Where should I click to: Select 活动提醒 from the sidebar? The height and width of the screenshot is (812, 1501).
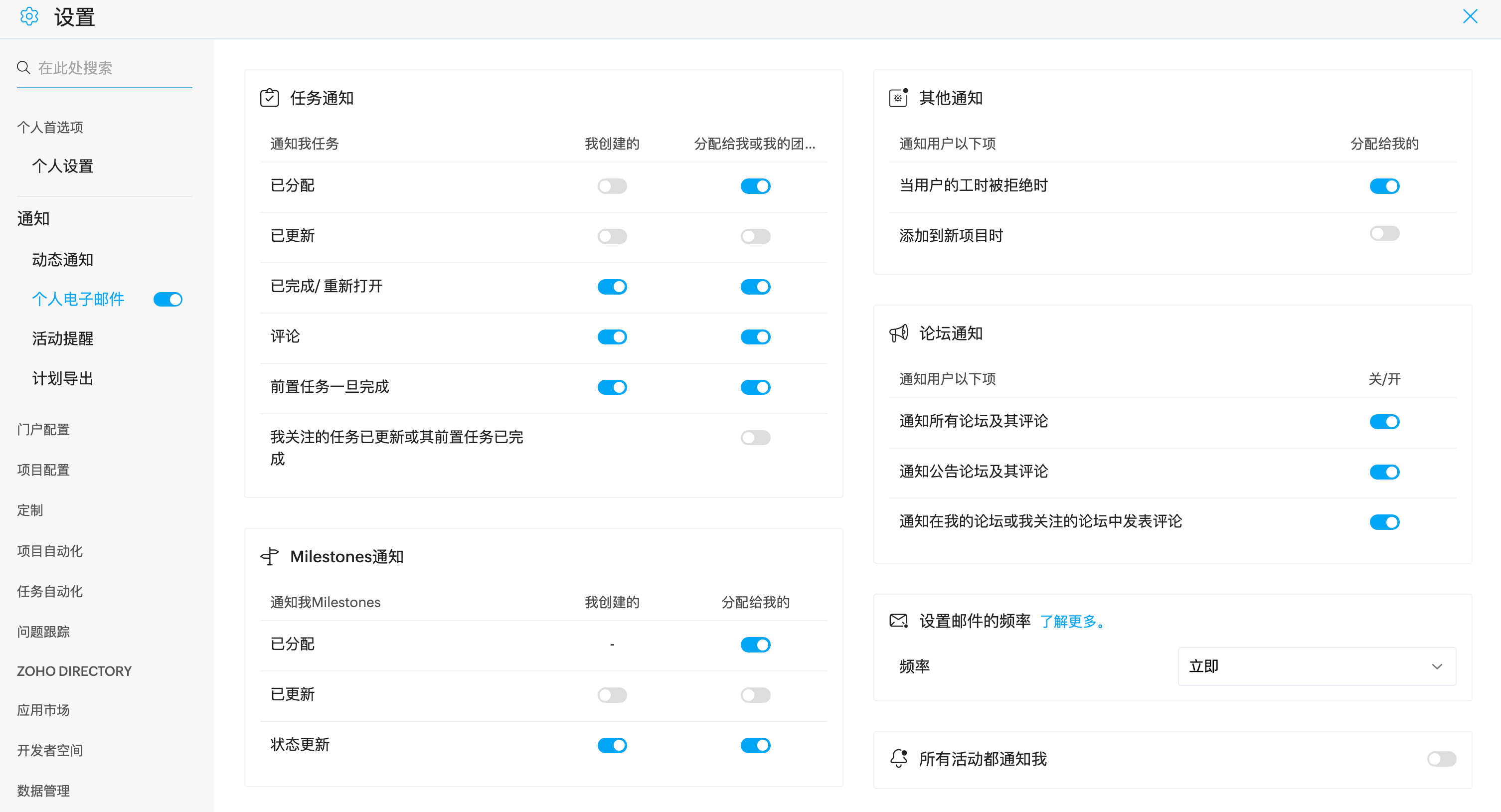click(x=62, y=338)
